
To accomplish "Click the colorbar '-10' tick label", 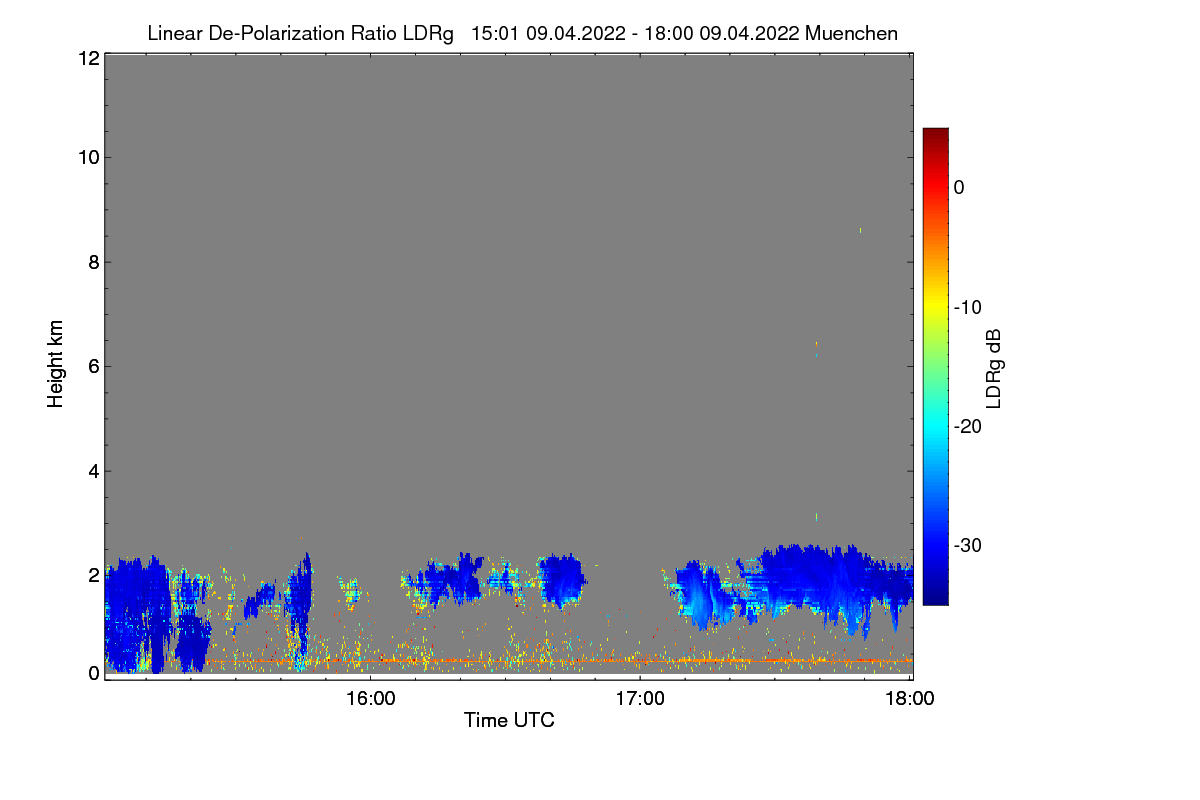I will pyautogui.click(x=968, y=307).
